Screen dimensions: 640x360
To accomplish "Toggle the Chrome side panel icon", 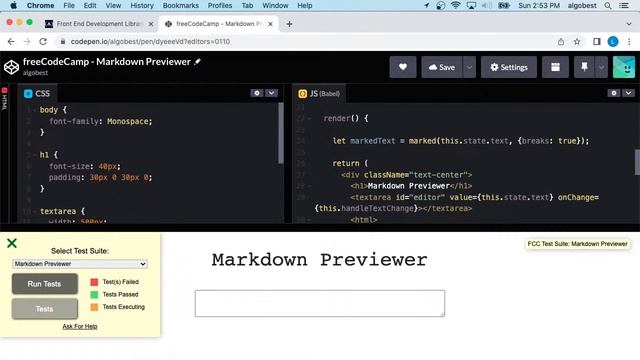I will [x=597, y=42].
